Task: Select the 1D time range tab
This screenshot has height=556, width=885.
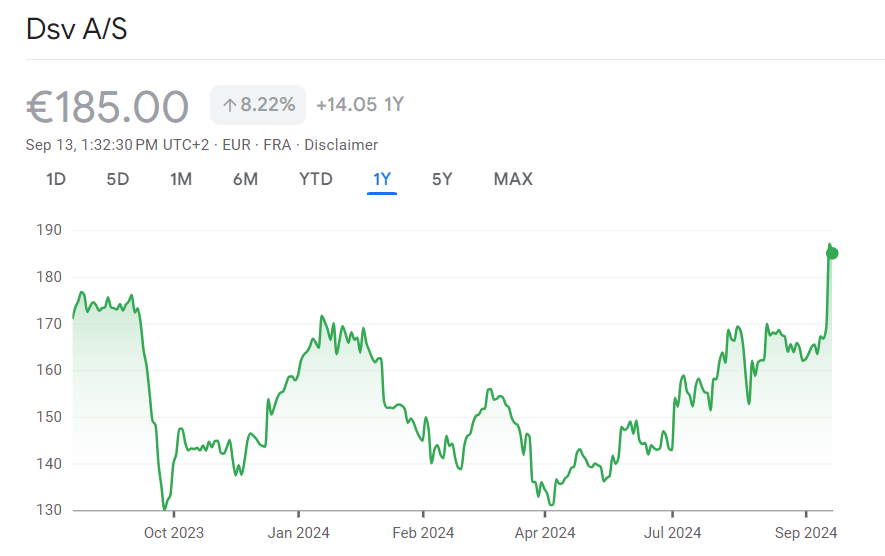Action: 56,180
